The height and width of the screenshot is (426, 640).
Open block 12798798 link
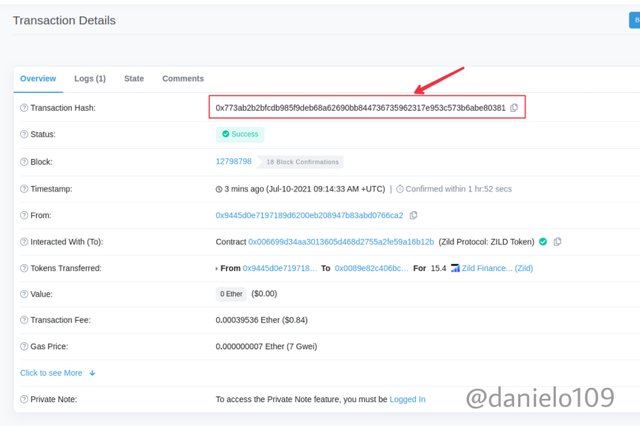point(233,161)
